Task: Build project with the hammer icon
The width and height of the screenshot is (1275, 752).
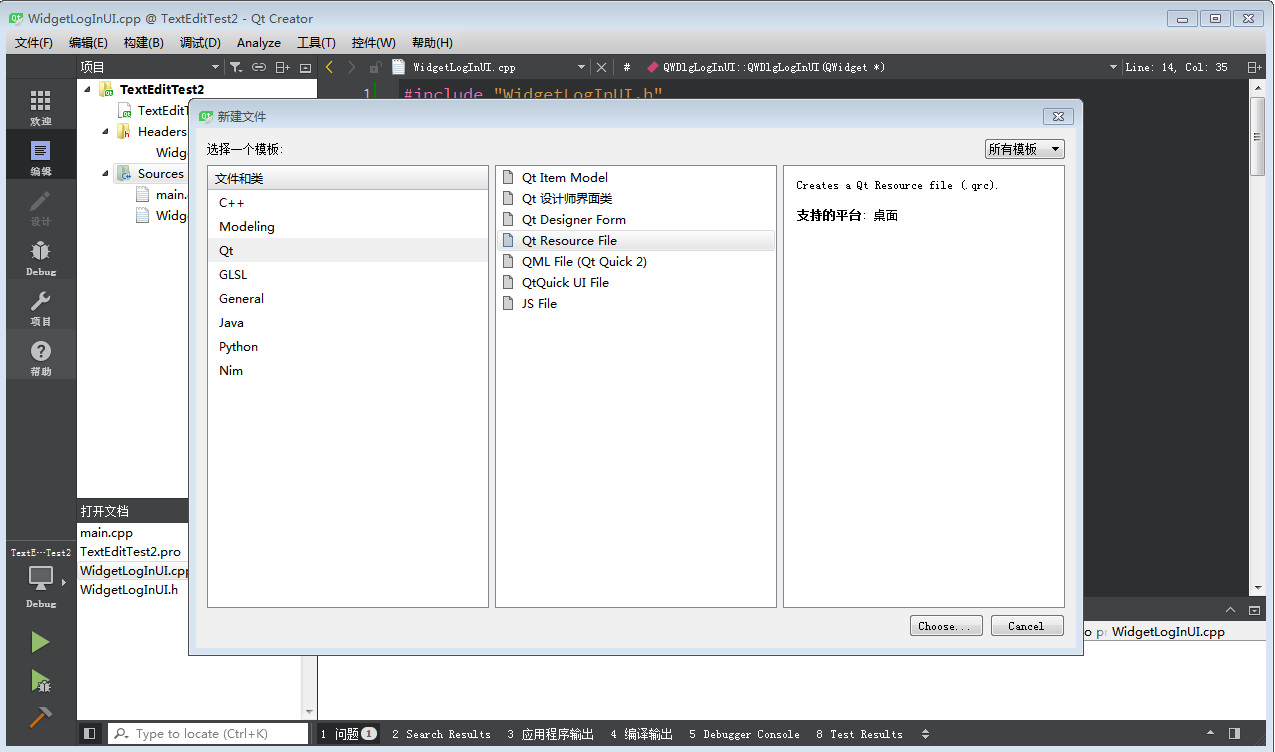Action: click(x=40, y=717)
